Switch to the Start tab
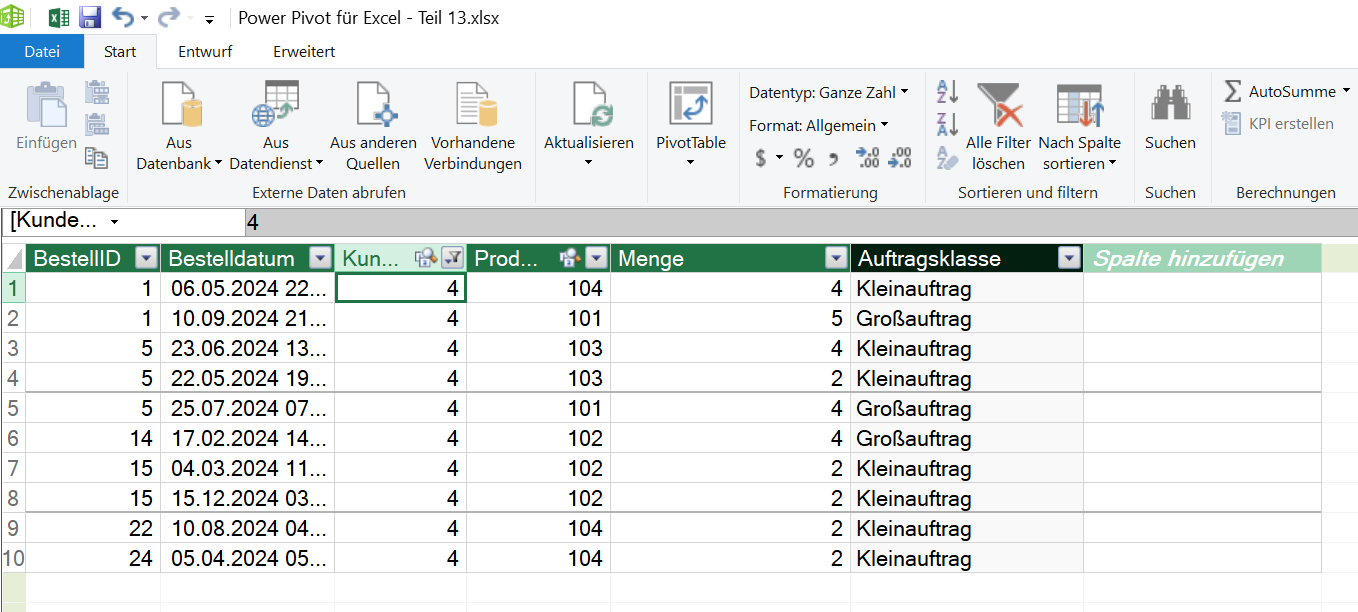The width and height of the screenshot is (1358, 612). click(x=120, y=51)
